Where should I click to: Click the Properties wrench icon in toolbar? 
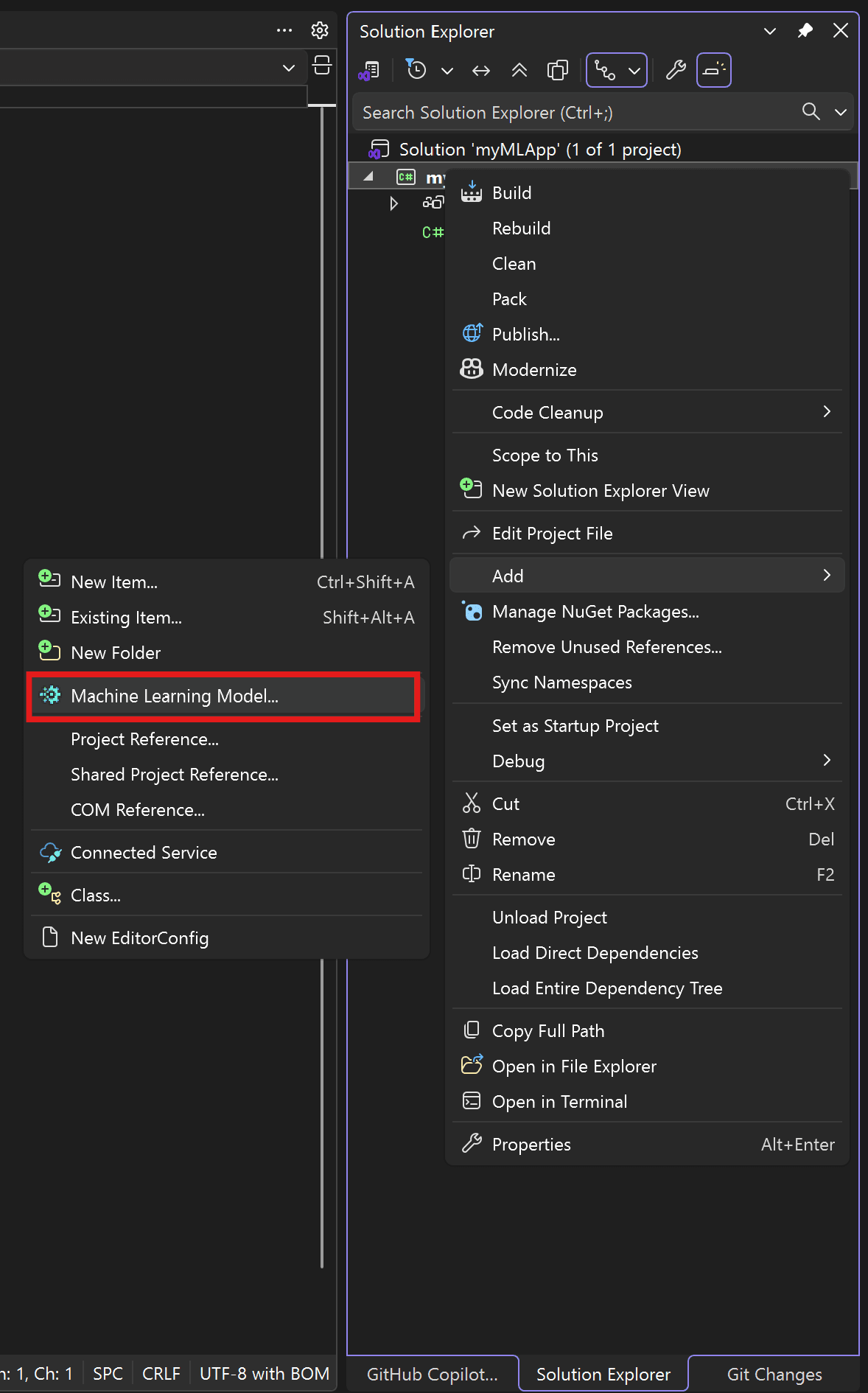(x=676, y=71)
